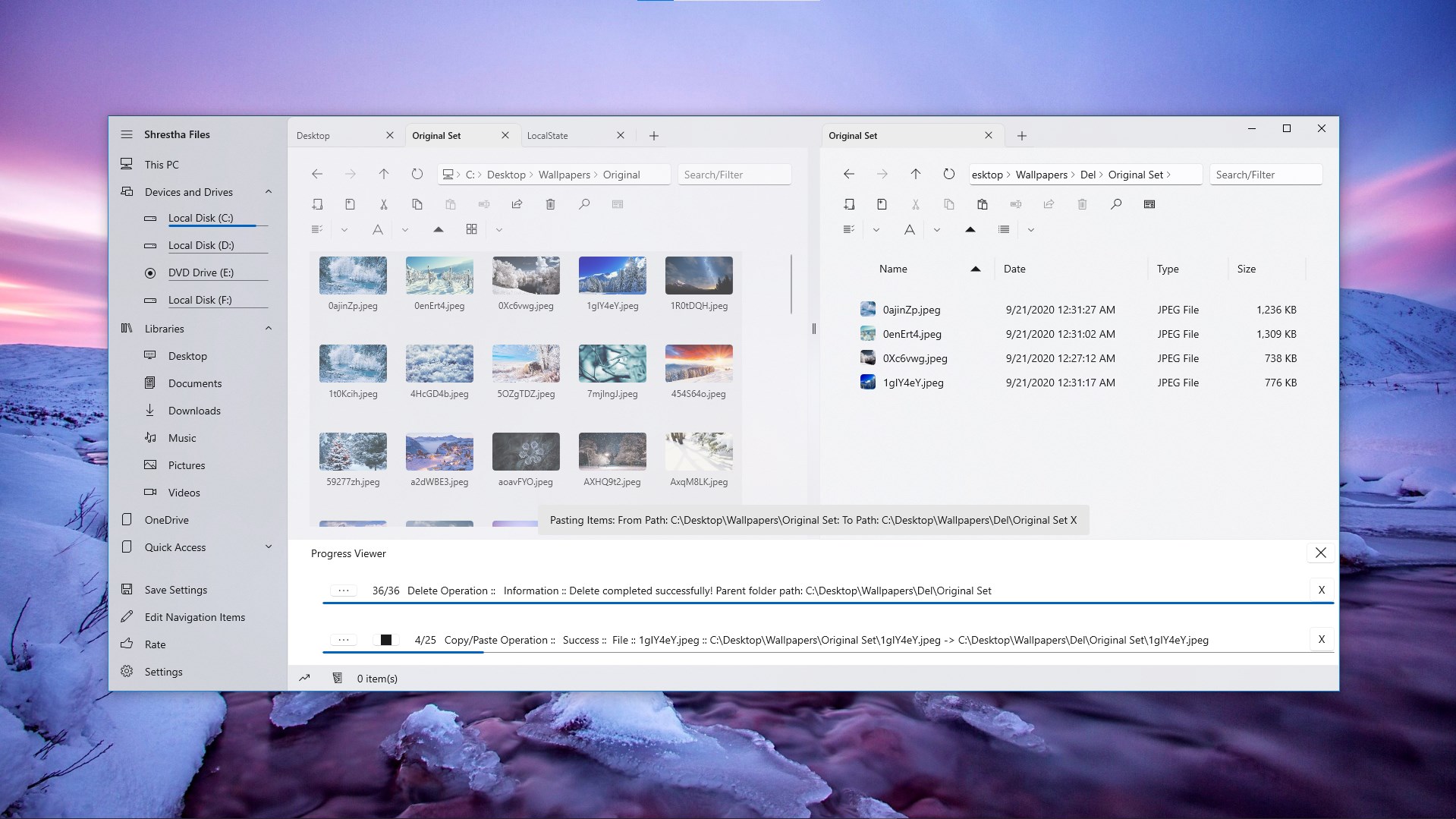Select the 454S64o.jpeg sunset thumbnail
Screen dimensions: 1456x819
(699, 364)
